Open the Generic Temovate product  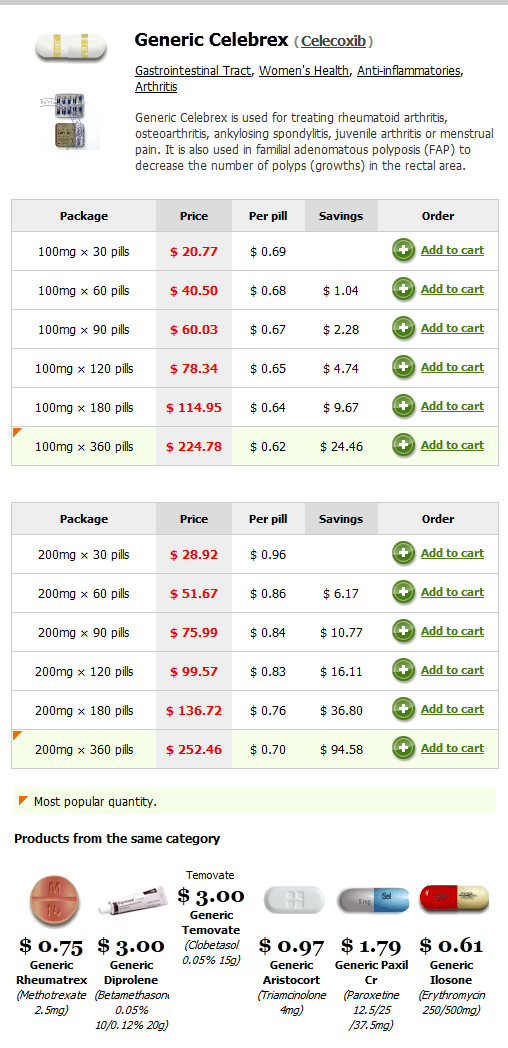(x=211, y=922)
